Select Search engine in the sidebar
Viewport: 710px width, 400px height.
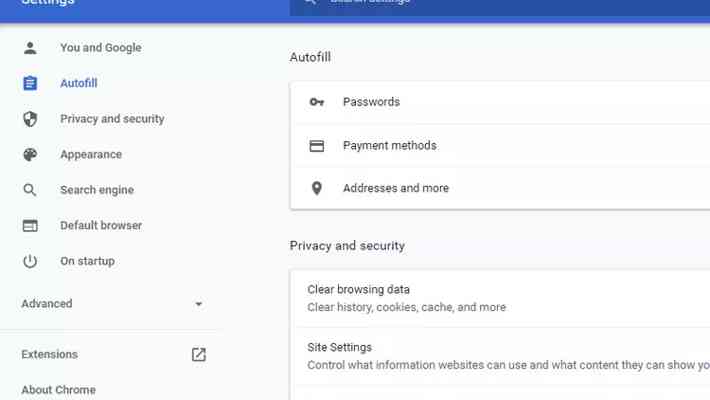pos(97,190)
